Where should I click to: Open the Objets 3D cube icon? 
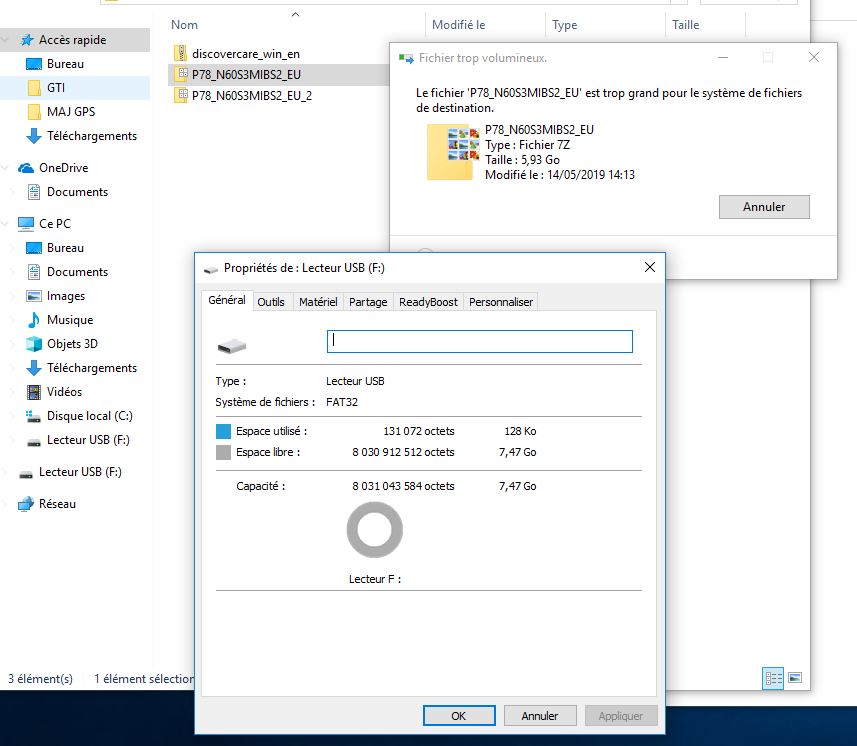(x=34, y=344)
